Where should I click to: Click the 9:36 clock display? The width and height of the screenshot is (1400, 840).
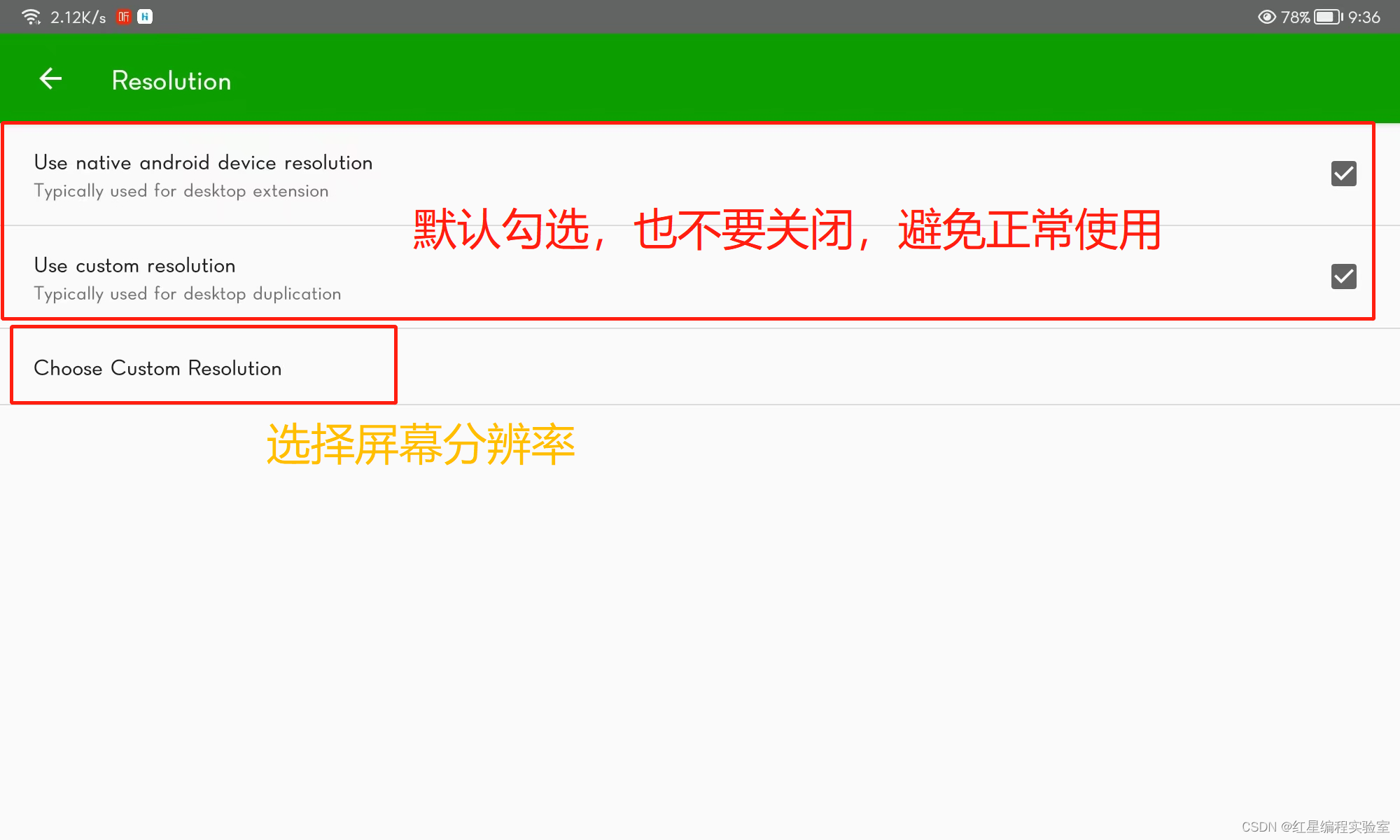1364,17
